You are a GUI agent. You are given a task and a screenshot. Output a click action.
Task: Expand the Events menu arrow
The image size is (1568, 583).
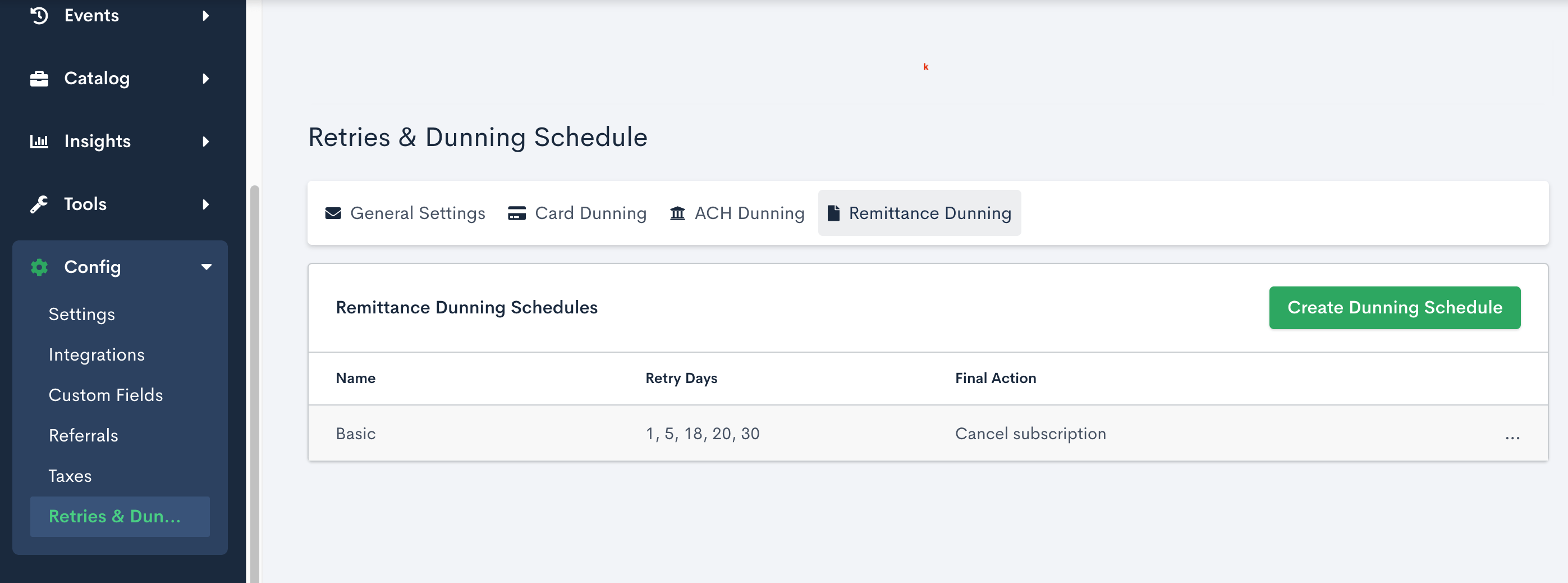[206, 15]
